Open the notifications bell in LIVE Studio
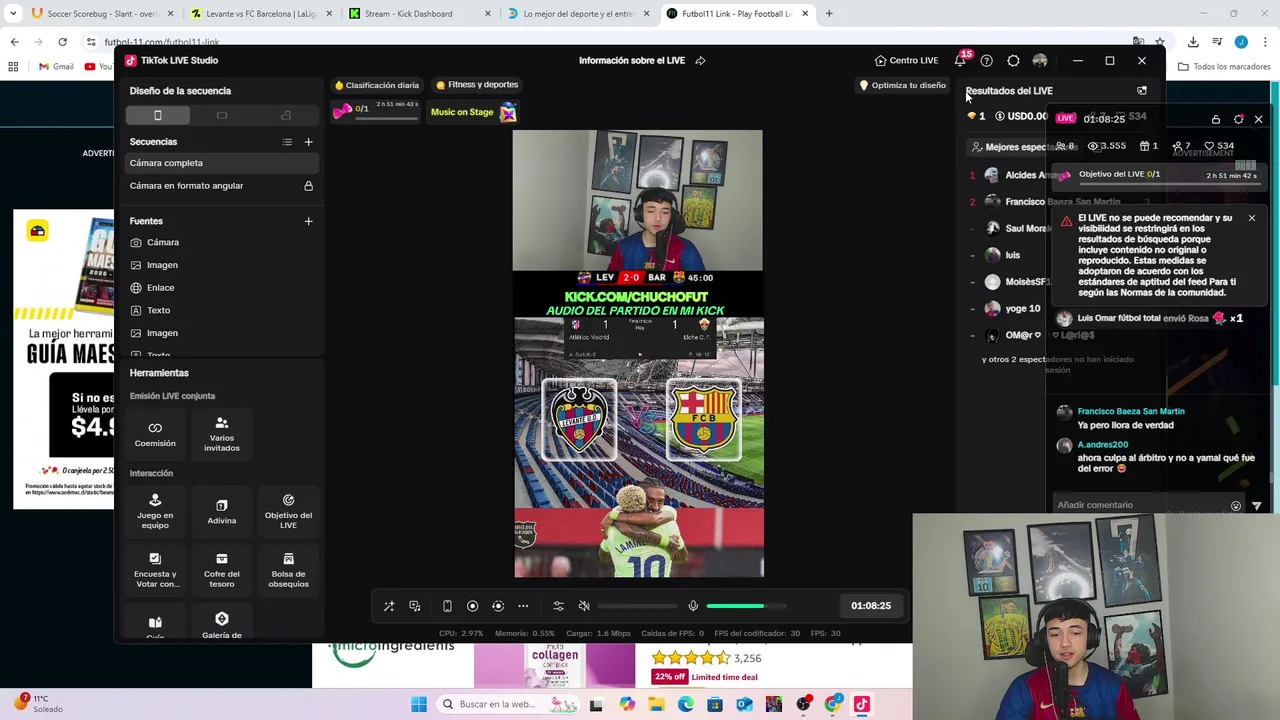The width and height of the screenshot is (1280, 720). (960, 60)
